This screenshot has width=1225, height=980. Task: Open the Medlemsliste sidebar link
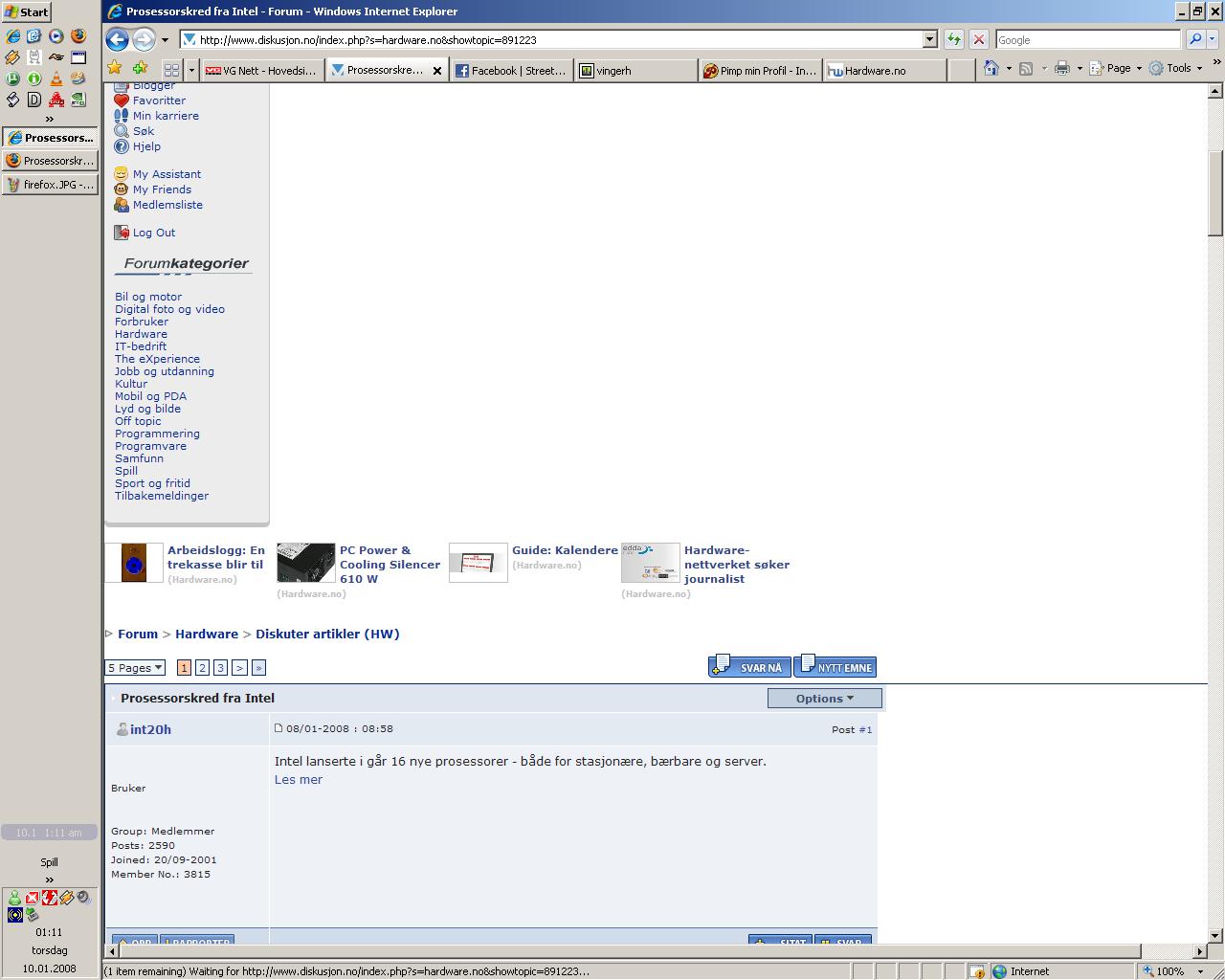[x=167, y=205]
